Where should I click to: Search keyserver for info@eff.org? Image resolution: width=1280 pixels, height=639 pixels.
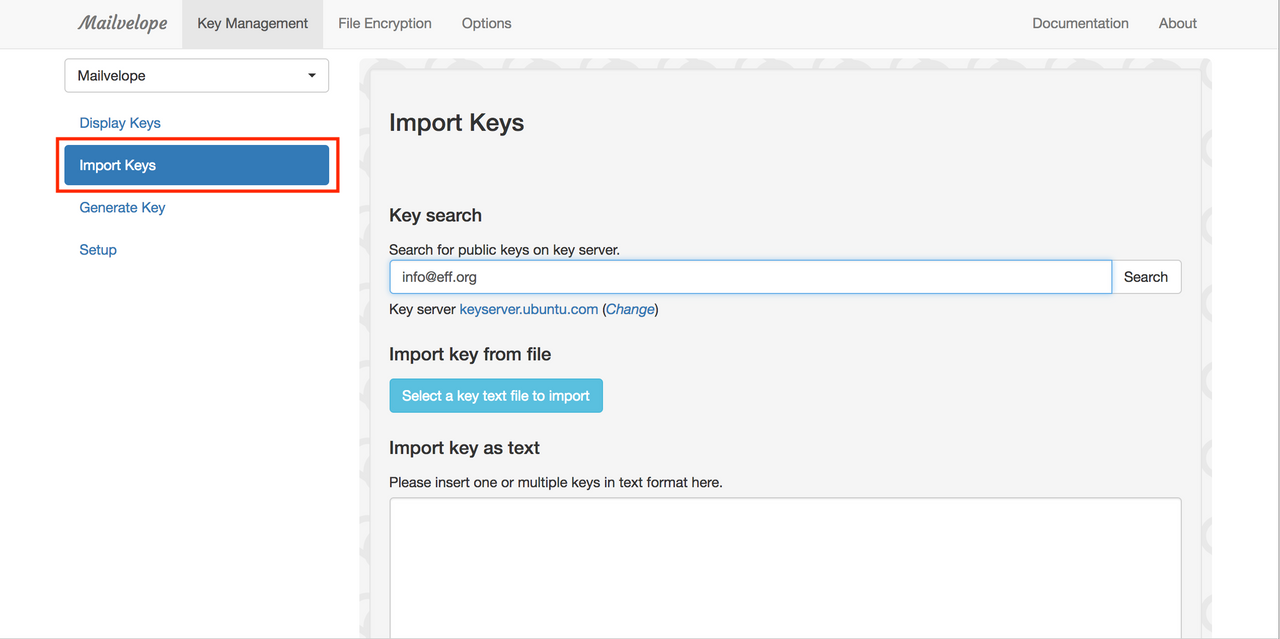pos(1145,276)
